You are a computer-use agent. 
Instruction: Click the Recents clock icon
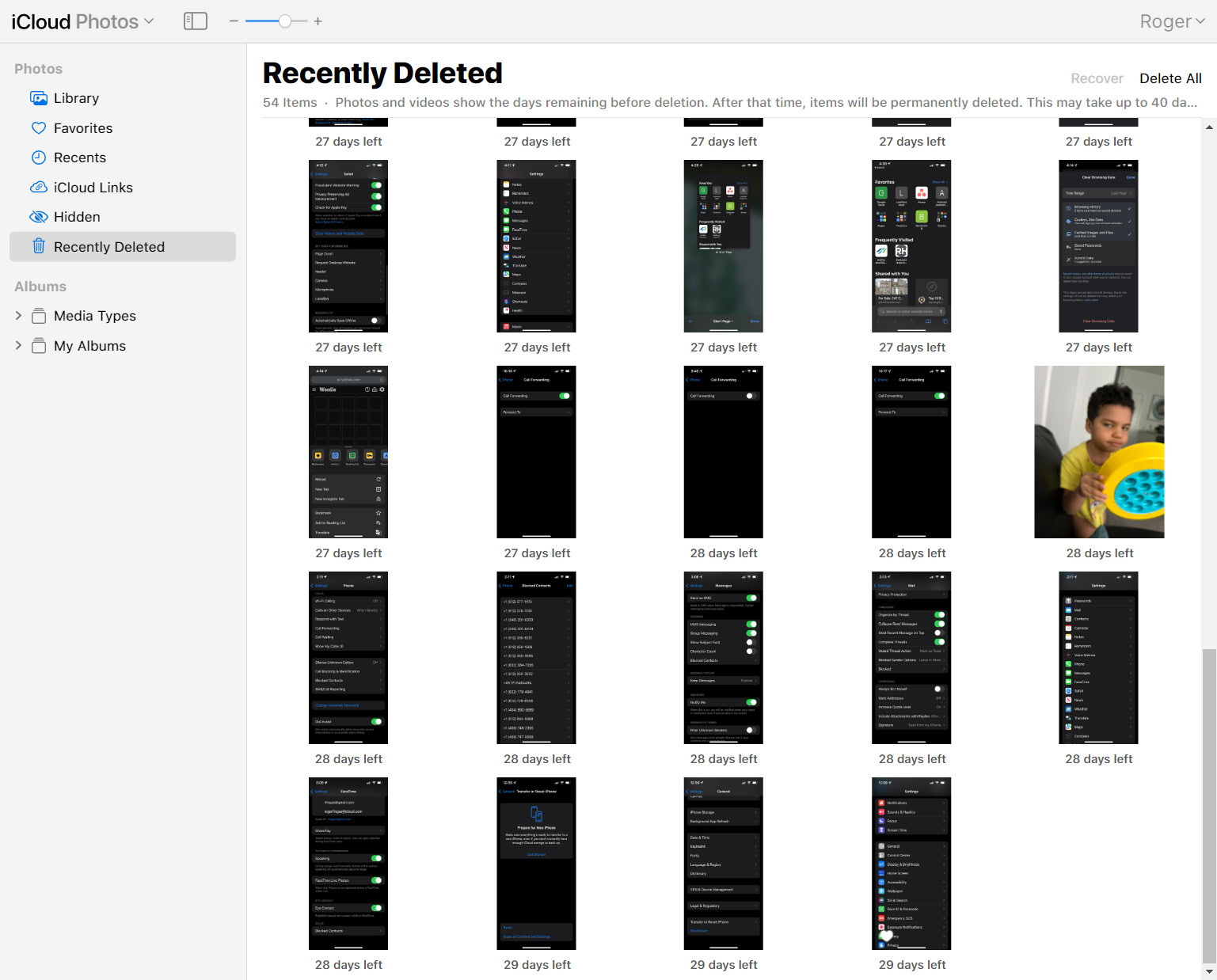click(38, 158)
